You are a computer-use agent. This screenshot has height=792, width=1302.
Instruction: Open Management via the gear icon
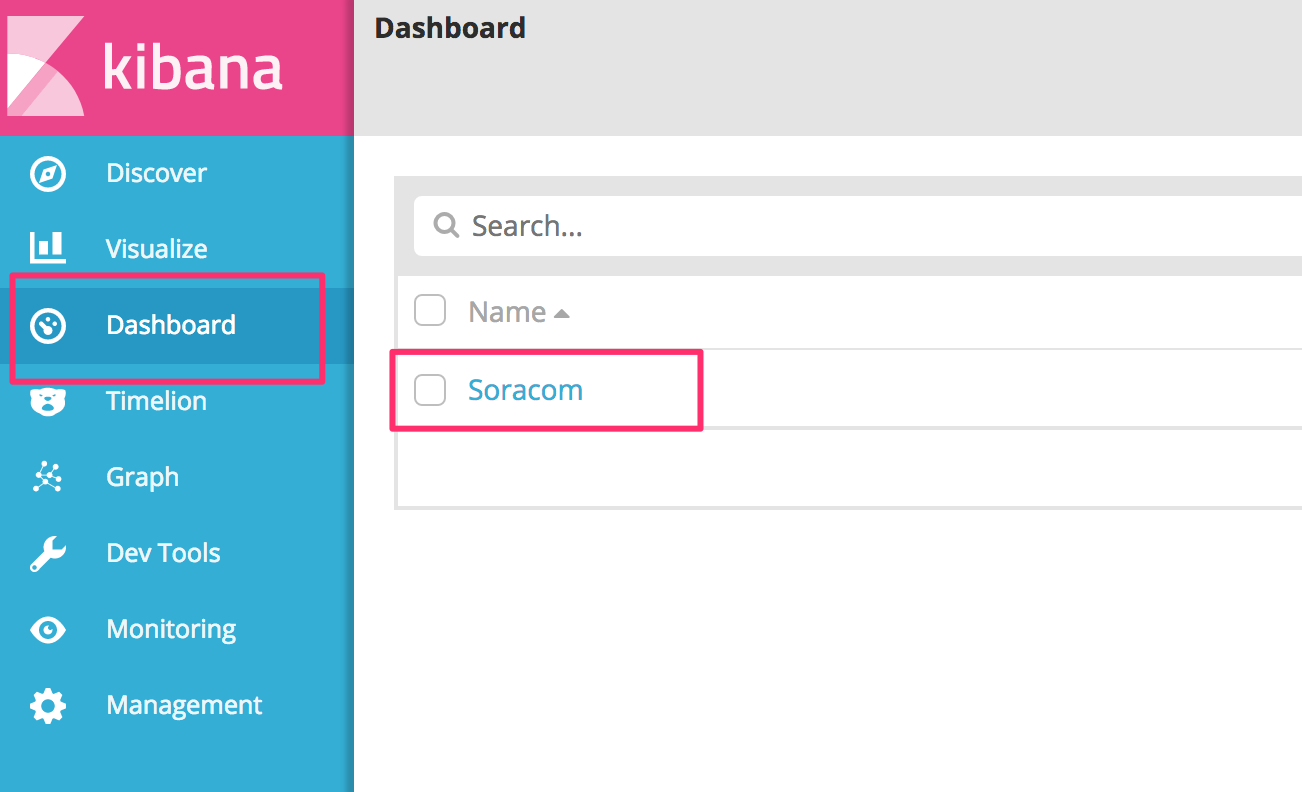[x=48, y=705]
